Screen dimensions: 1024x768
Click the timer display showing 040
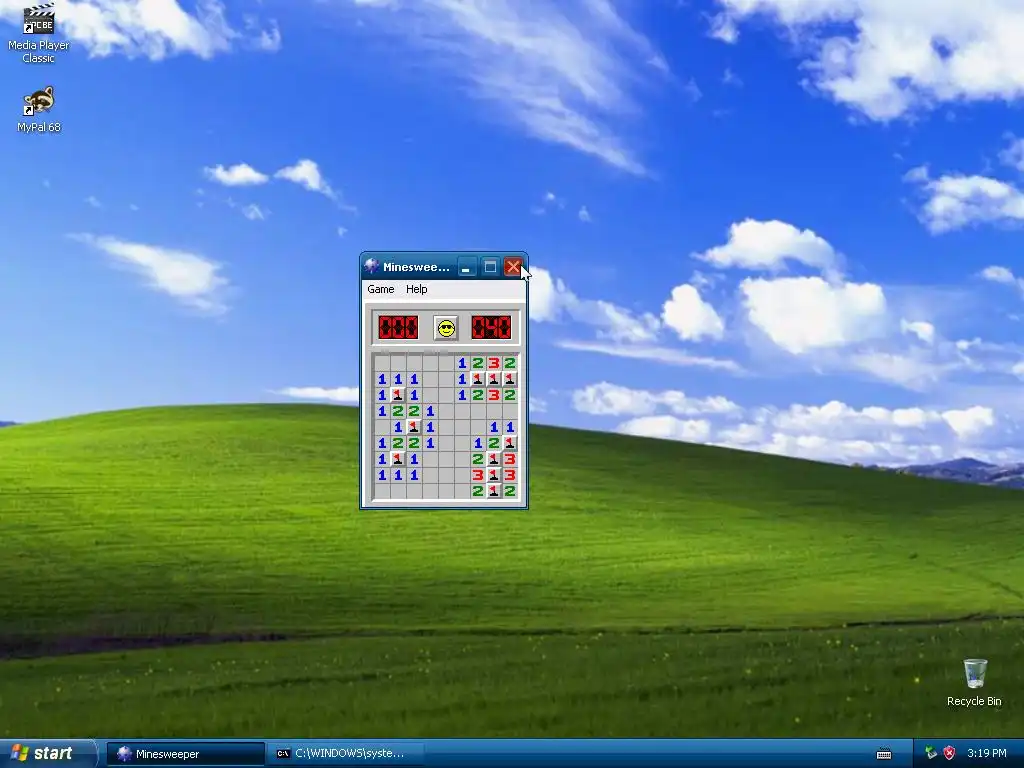491,327
